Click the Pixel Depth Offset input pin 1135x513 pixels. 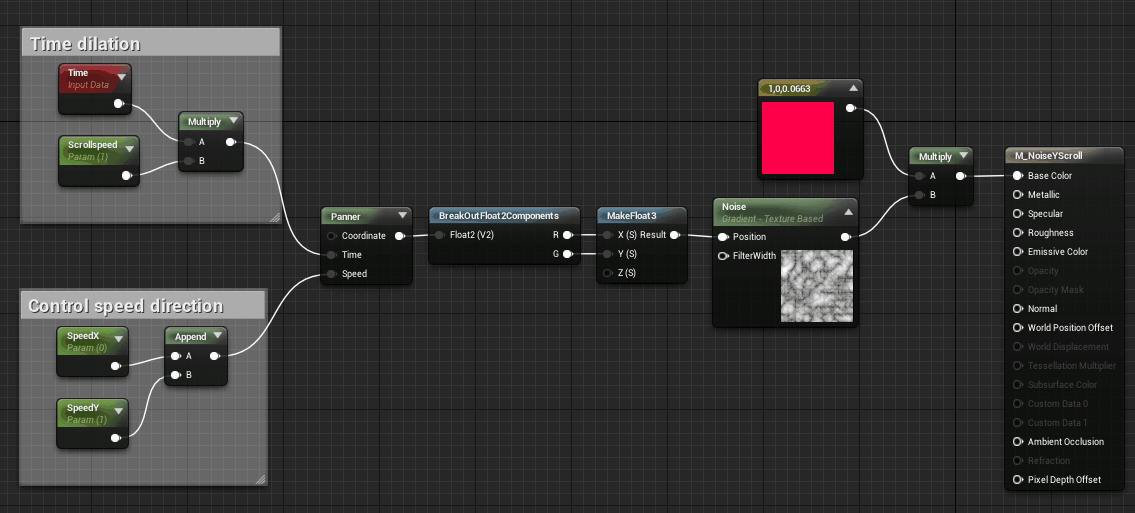click(x=1018, y=480)
